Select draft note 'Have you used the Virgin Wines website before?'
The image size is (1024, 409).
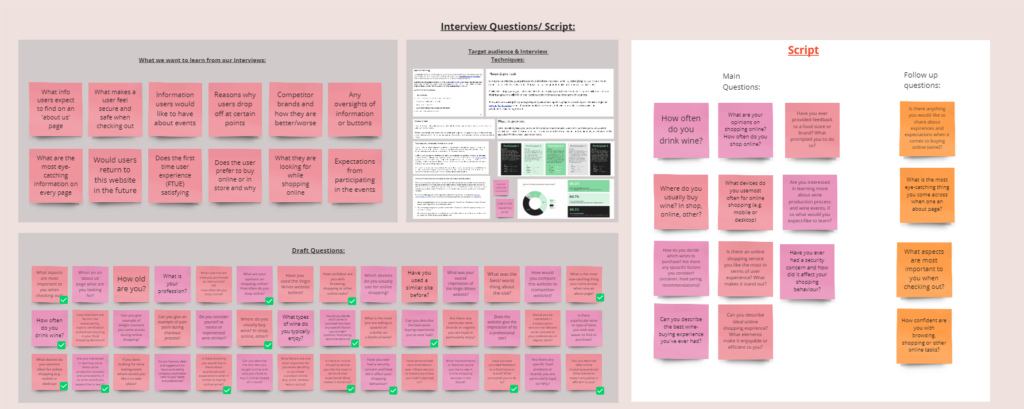point(295,284)
